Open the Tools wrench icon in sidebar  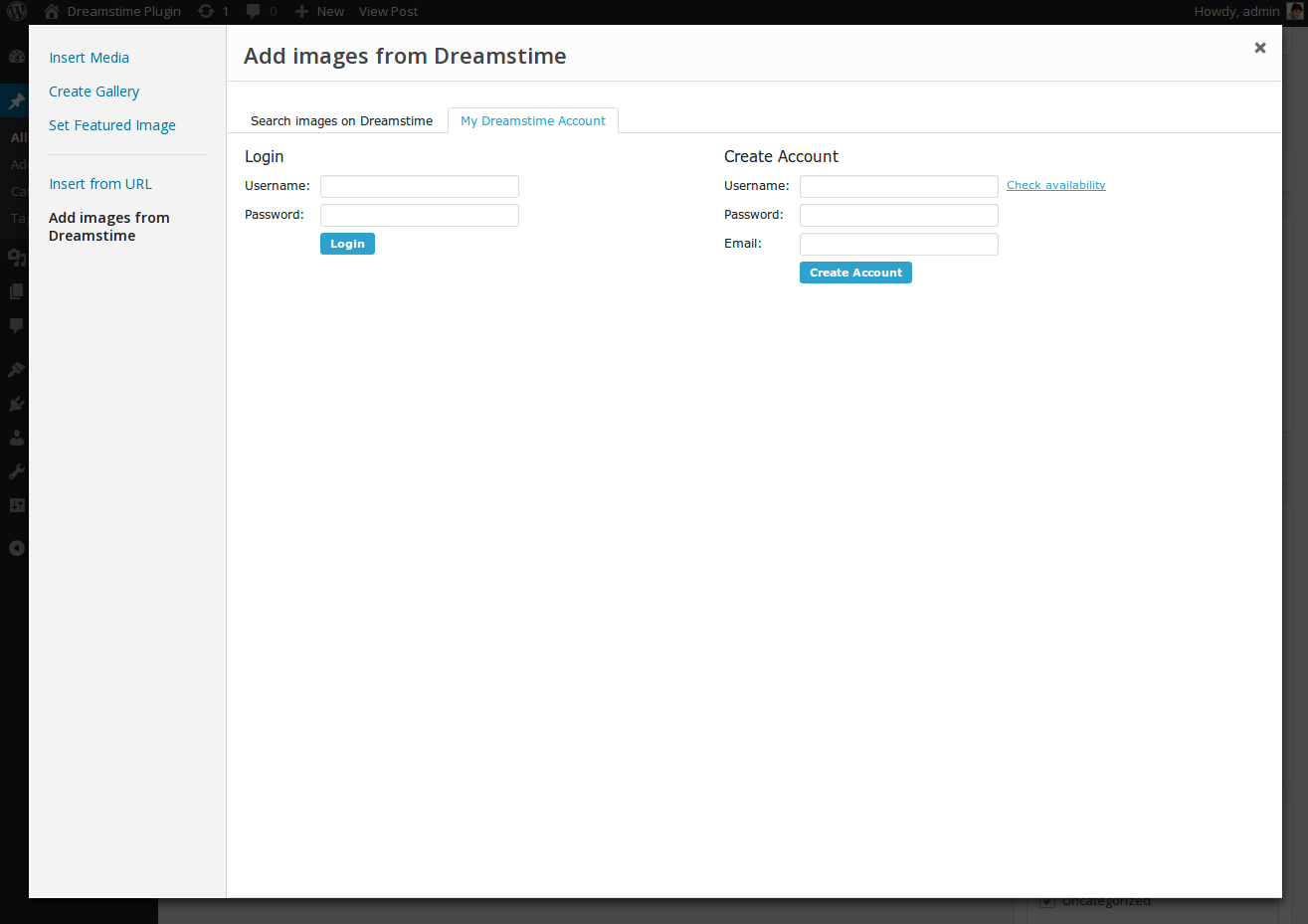(x=16, y=471)
